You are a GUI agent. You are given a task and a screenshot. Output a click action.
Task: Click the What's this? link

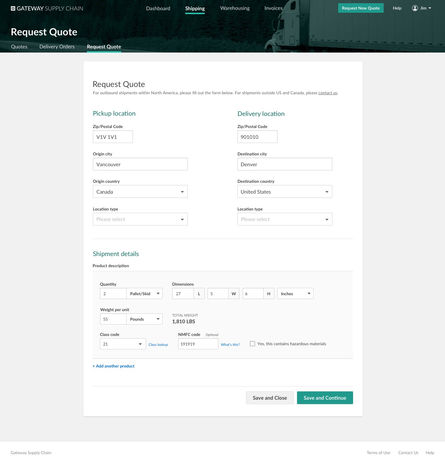[x=230, y=345]
